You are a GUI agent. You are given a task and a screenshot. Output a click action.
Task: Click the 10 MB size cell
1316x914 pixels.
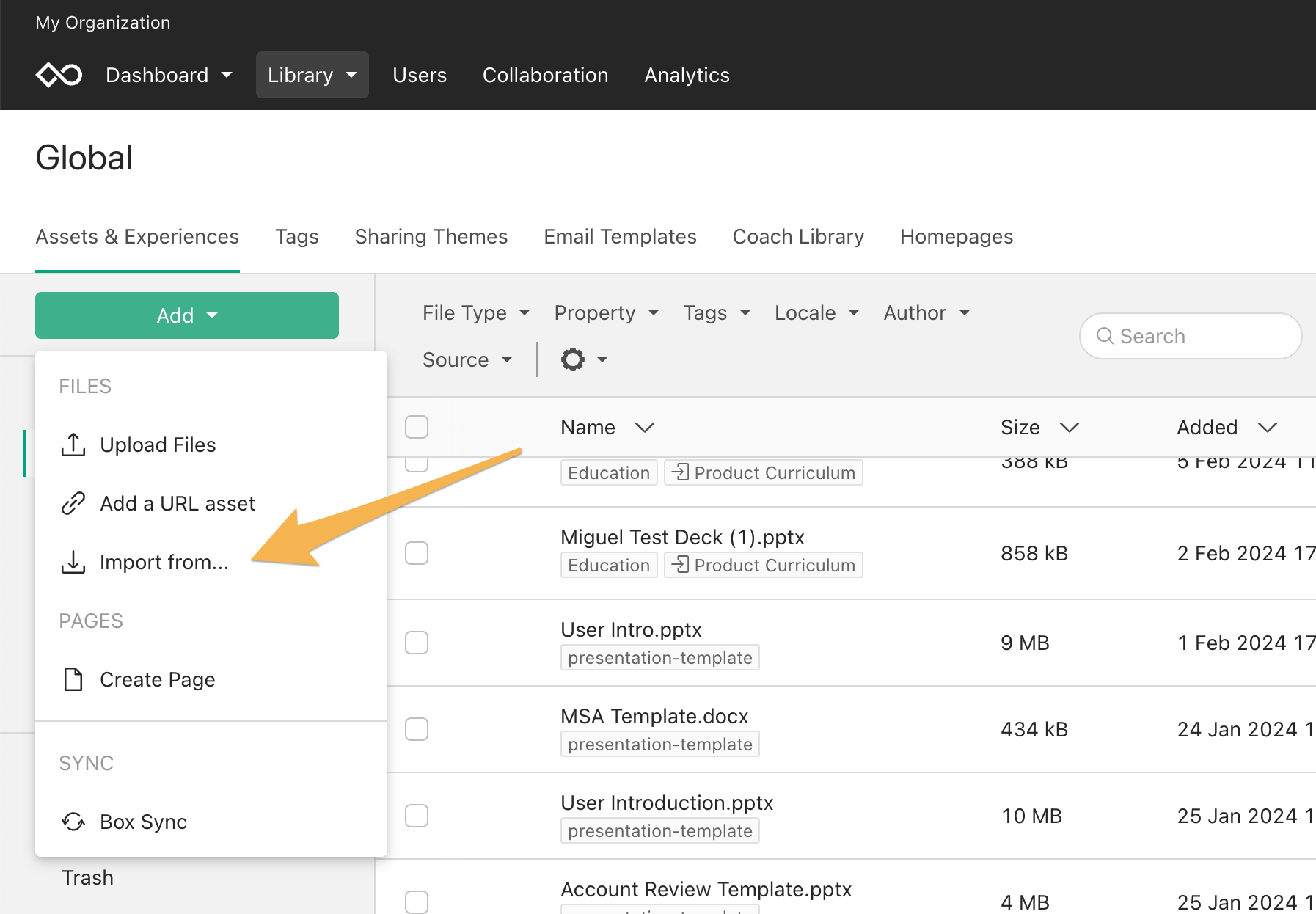pos(1031,816)
